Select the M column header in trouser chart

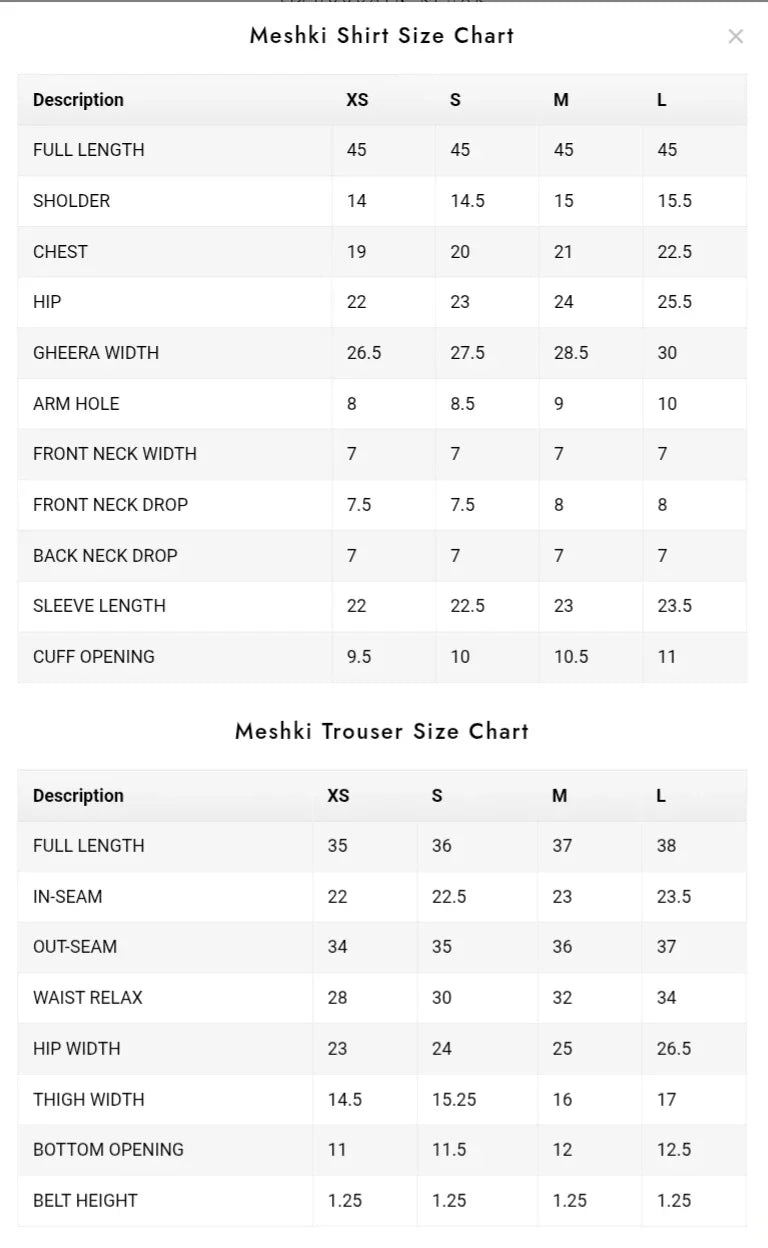point(560,796)
